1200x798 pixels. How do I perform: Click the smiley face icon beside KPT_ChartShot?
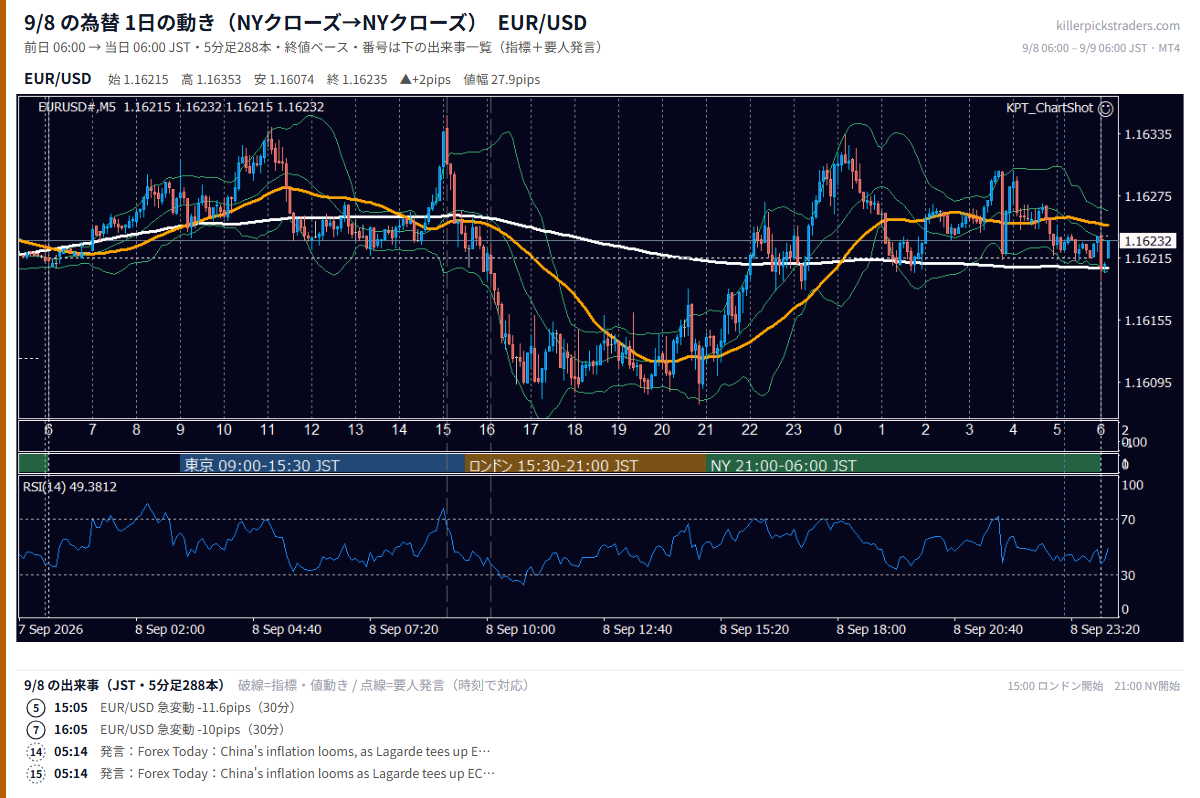(x=1105, y=108)
